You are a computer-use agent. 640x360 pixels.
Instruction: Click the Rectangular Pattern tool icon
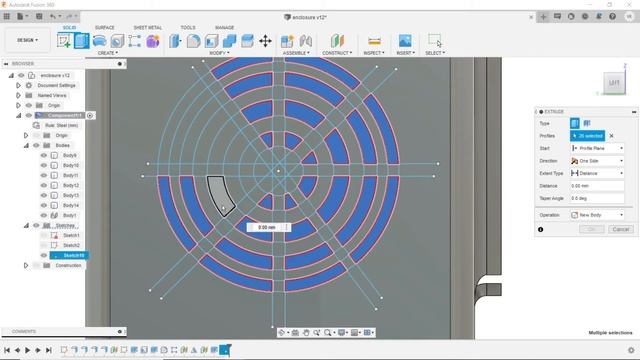(135, 41)
